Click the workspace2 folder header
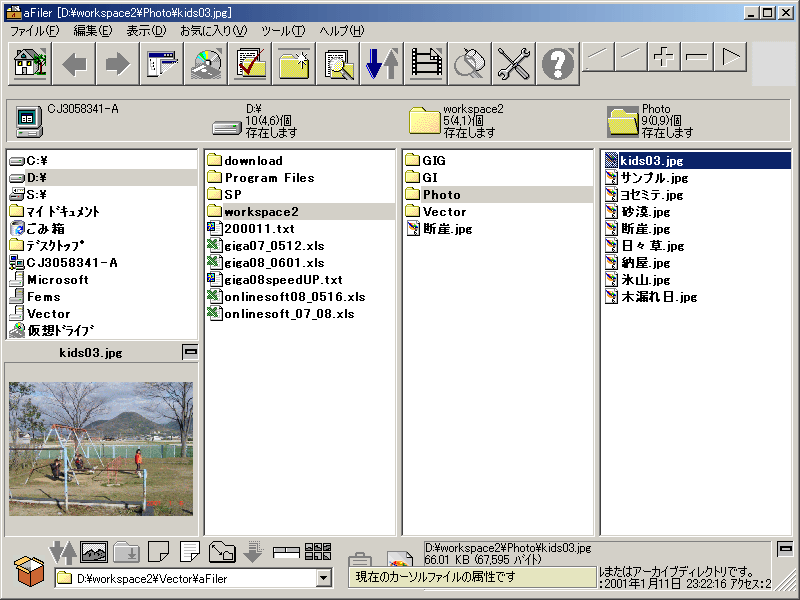Screen dimensions: 800x600 pos(456,121)
